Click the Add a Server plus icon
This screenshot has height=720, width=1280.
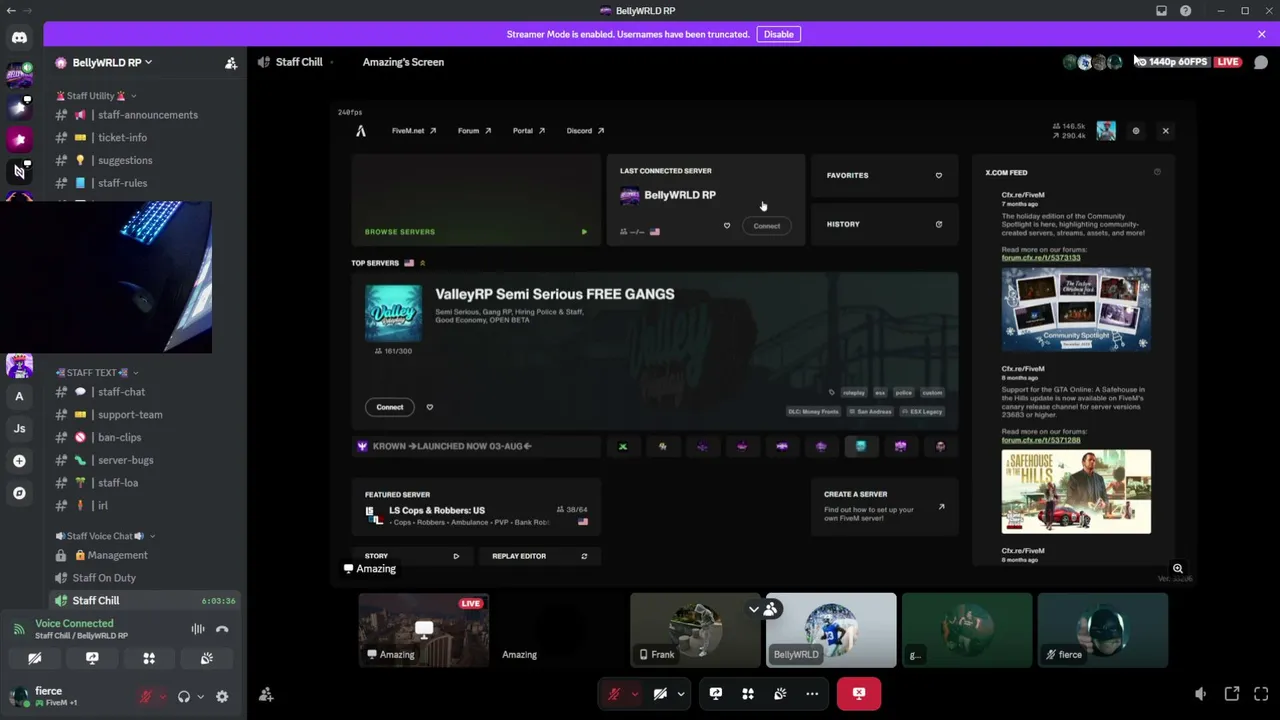[x=19, y=461]
